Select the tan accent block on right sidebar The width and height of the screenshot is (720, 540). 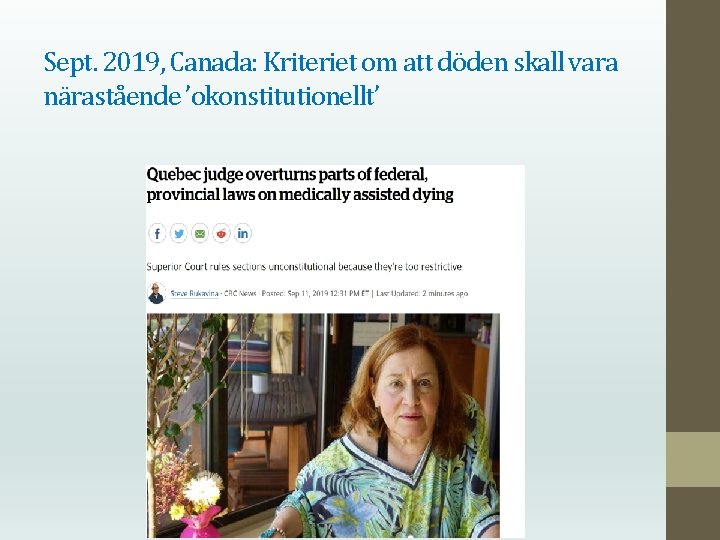pos(693,459)
